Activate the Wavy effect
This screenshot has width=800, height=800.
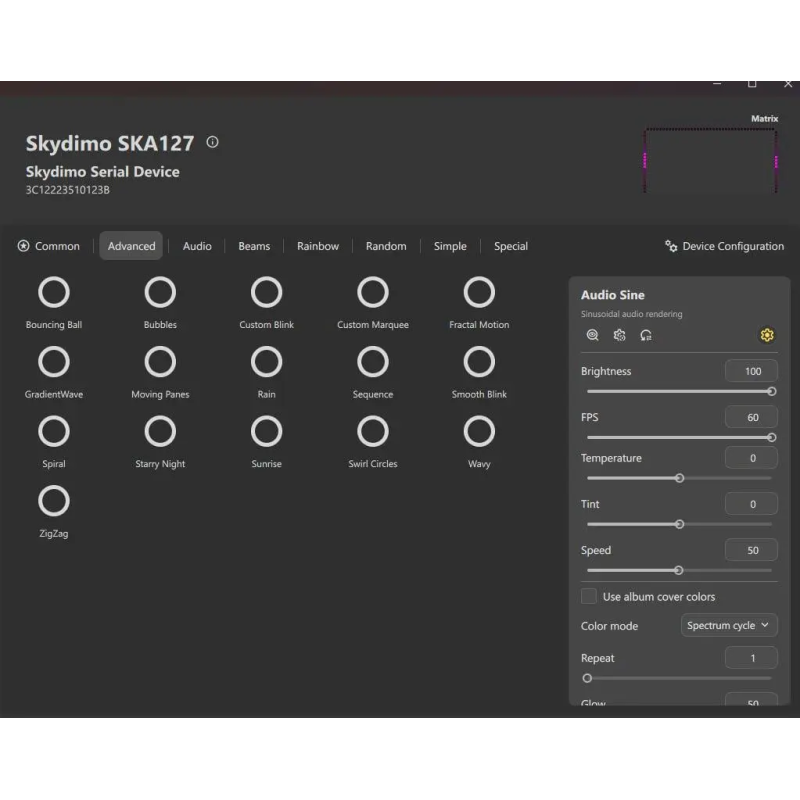coord(479,432)
